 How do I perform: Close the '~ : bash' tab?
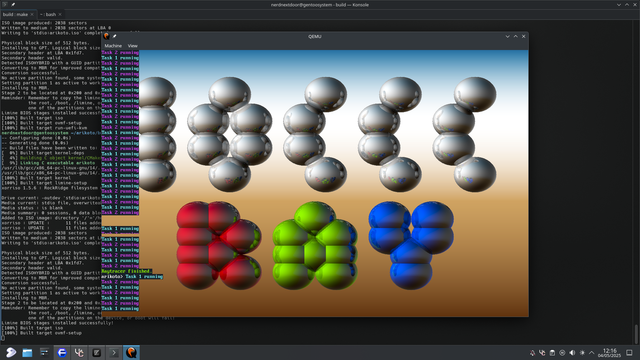pos(60,14)
